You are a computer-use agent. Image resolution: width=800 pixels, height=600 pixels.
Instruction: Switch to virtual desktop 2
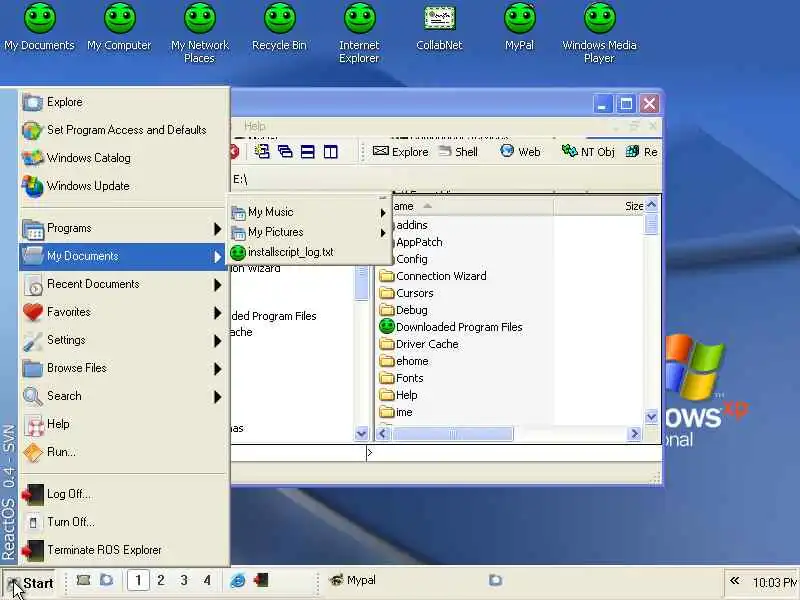pos(161,581)
